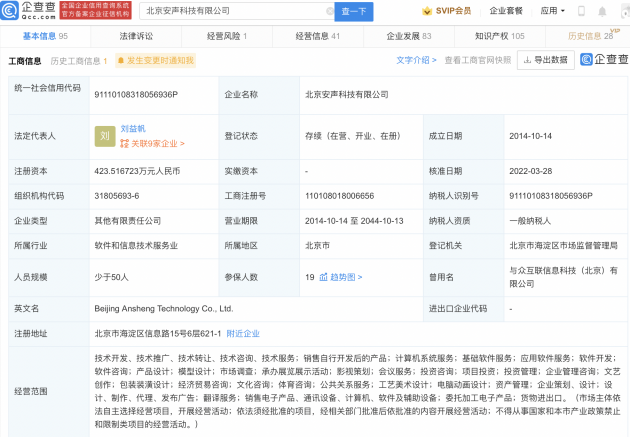Expand the 应用 dropdown
Viewport: 630px width, 437px height.
(x=552, y=11)
